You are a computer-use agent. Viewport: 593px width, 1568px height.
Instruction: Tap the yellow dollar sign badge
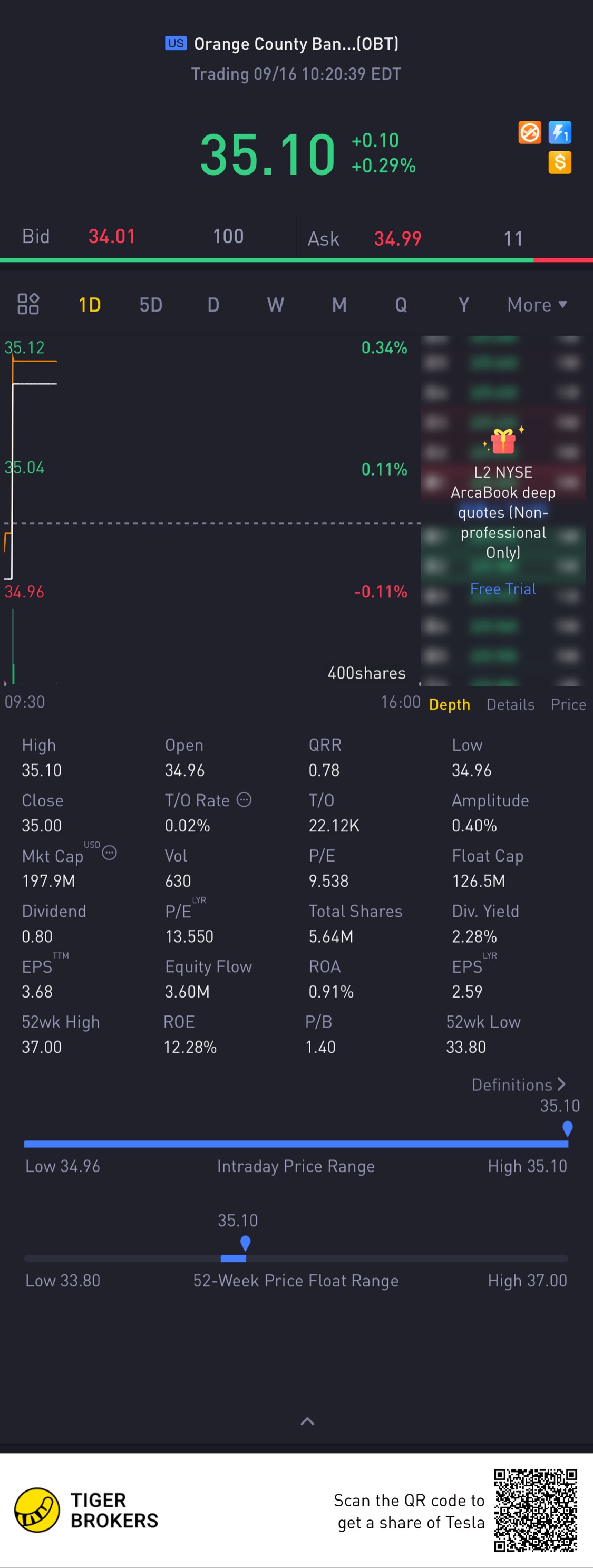[559, 162]
